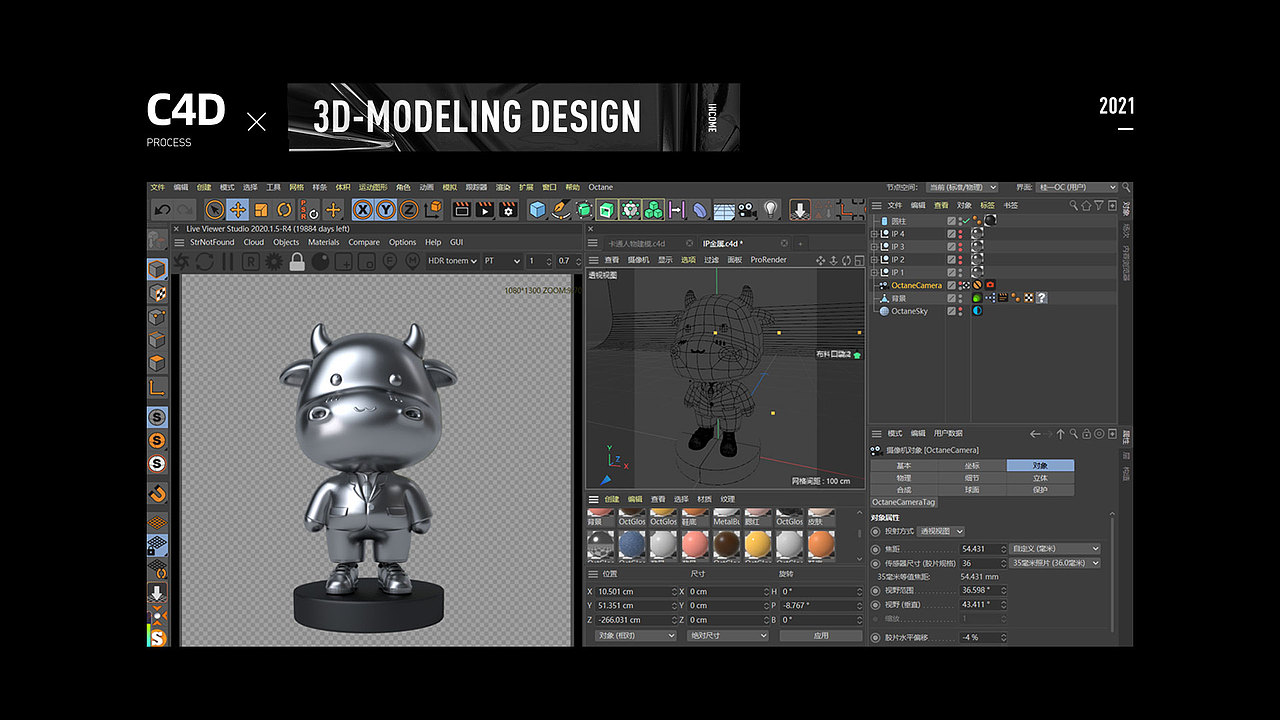Select the blue material sphere swatch

coord(632,543)
